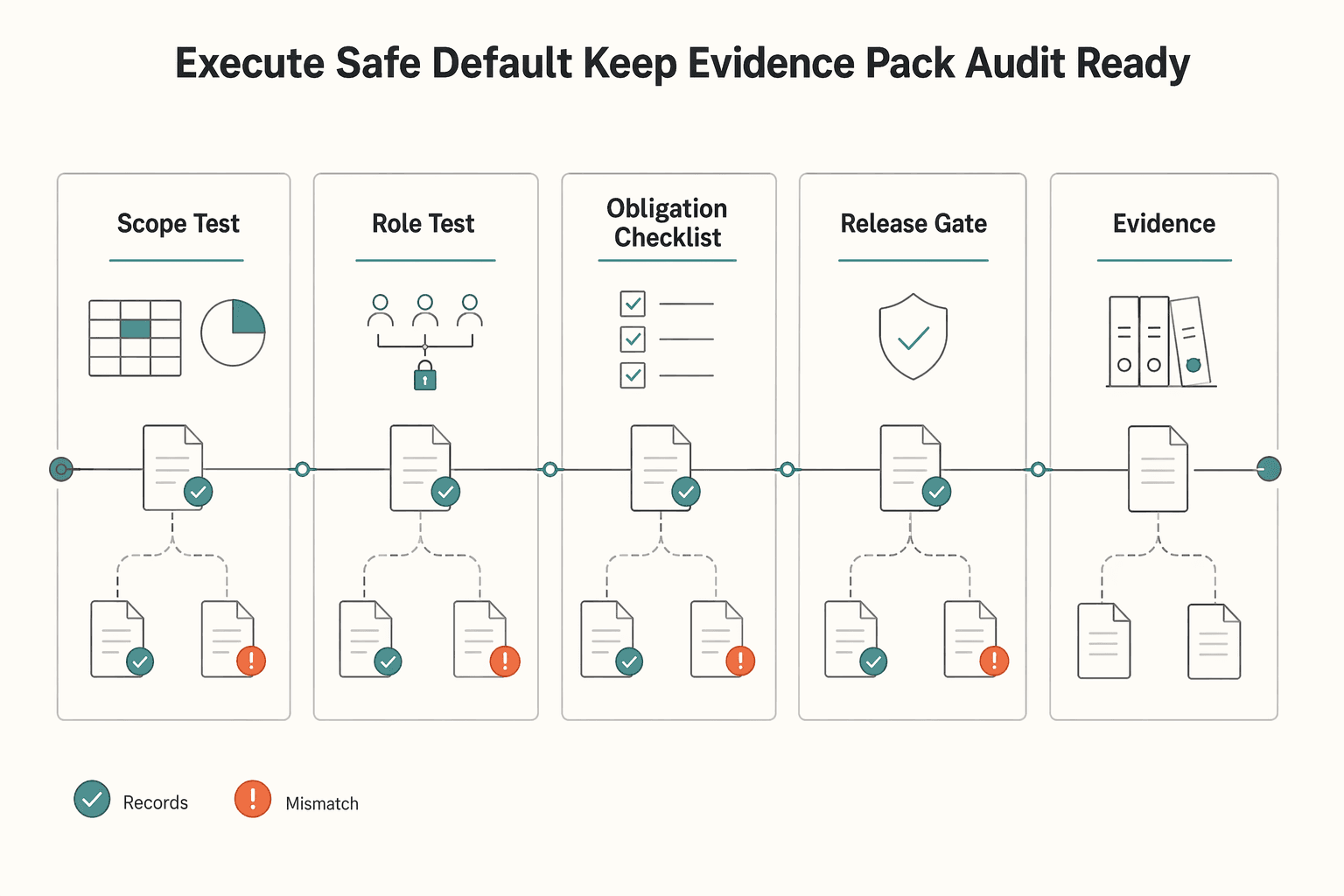This screenshot has height=896, width=1344.
Task: Click the grid table icon under Scope Test
Action: click(x=135, y=338)
